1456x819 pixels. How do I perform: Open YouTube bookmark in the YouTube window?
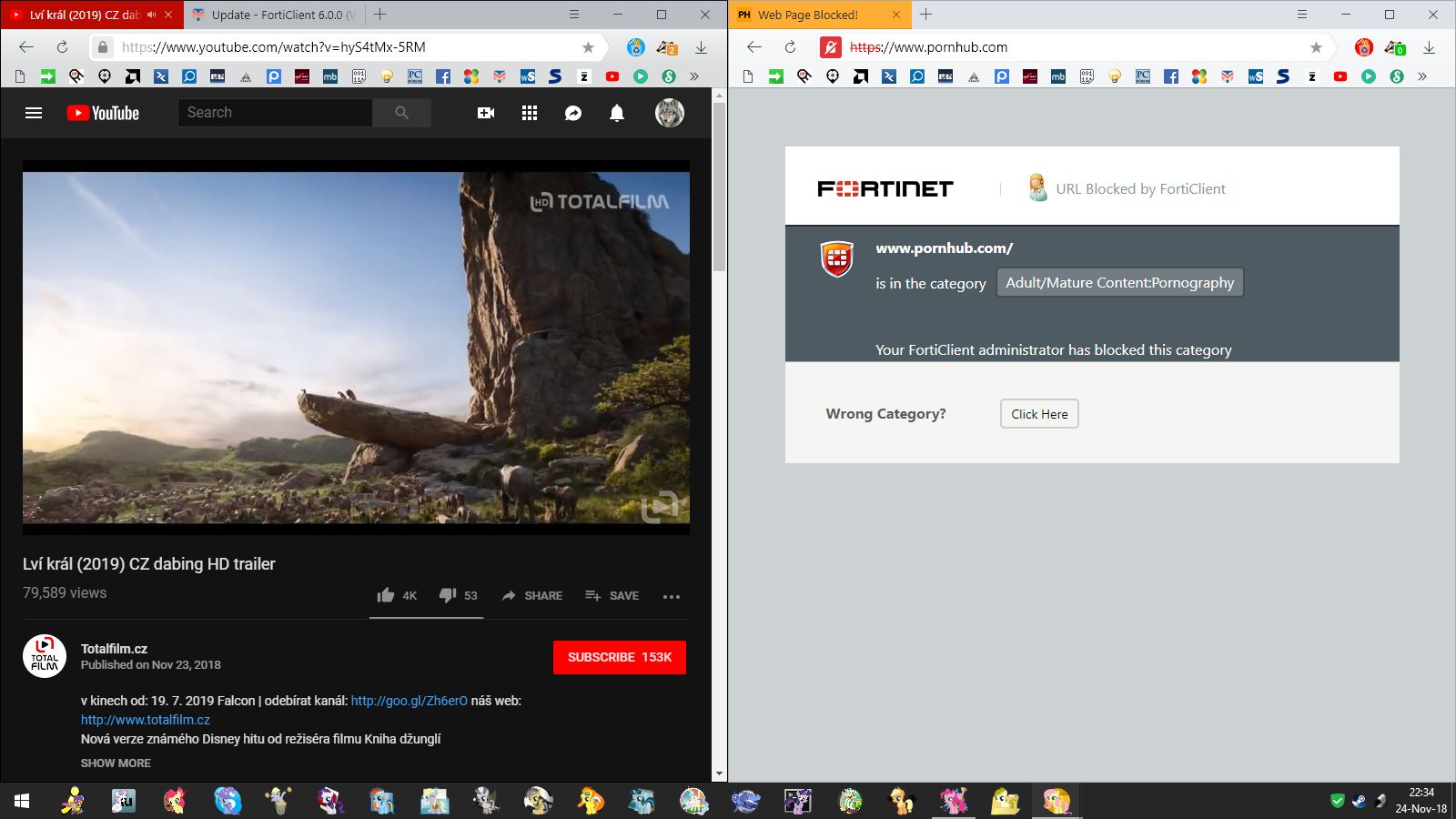612,76
